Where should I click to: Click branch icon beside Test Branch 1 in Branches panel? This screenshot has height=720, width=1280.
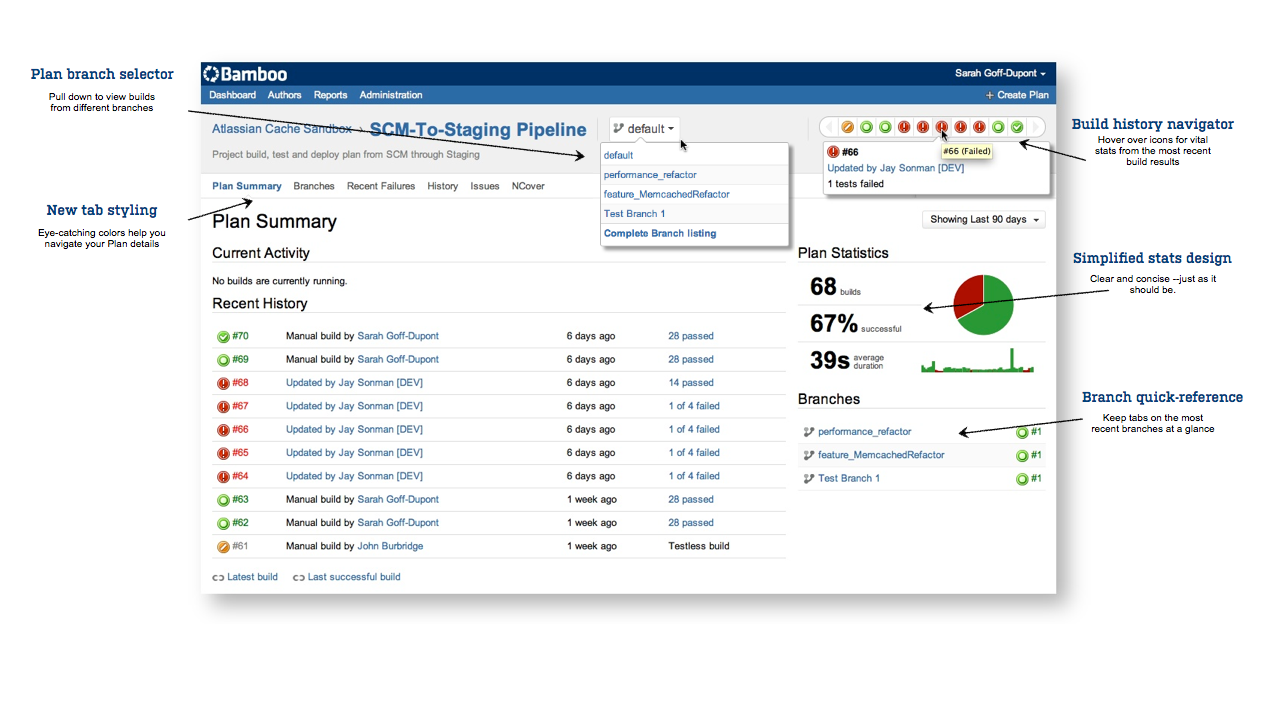(809, 479)
